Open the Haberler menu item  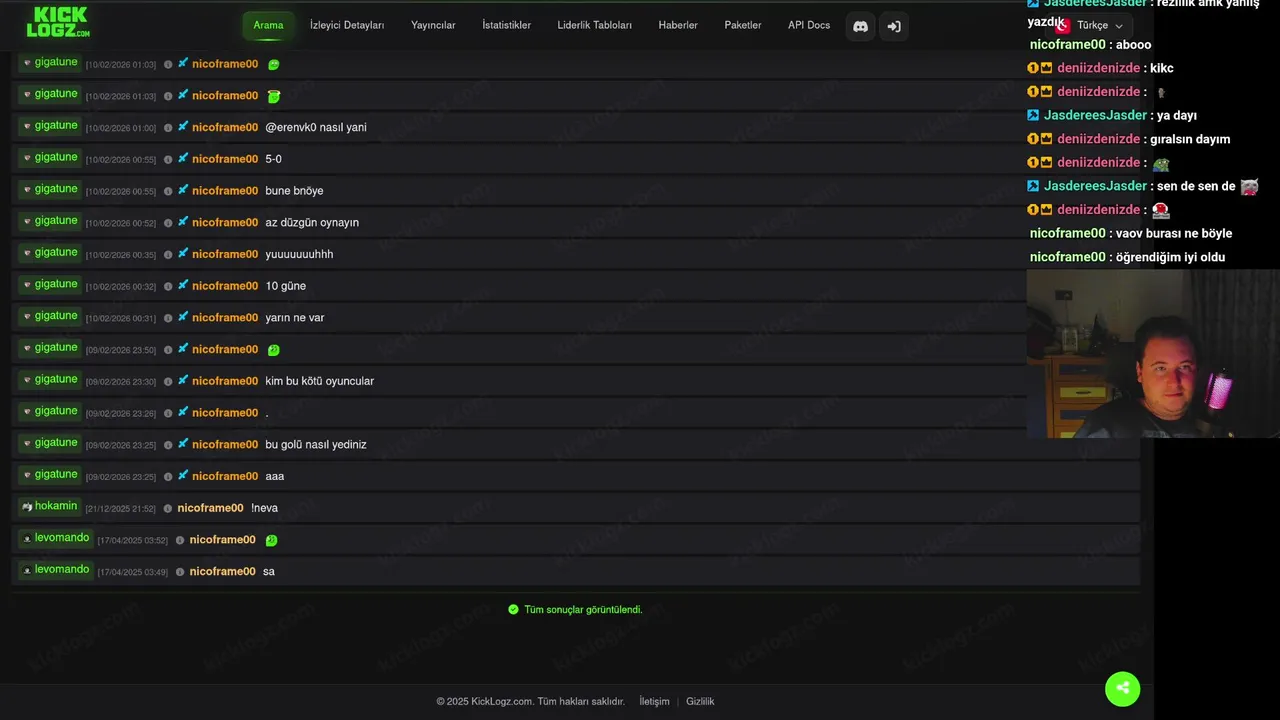point(678,25)
